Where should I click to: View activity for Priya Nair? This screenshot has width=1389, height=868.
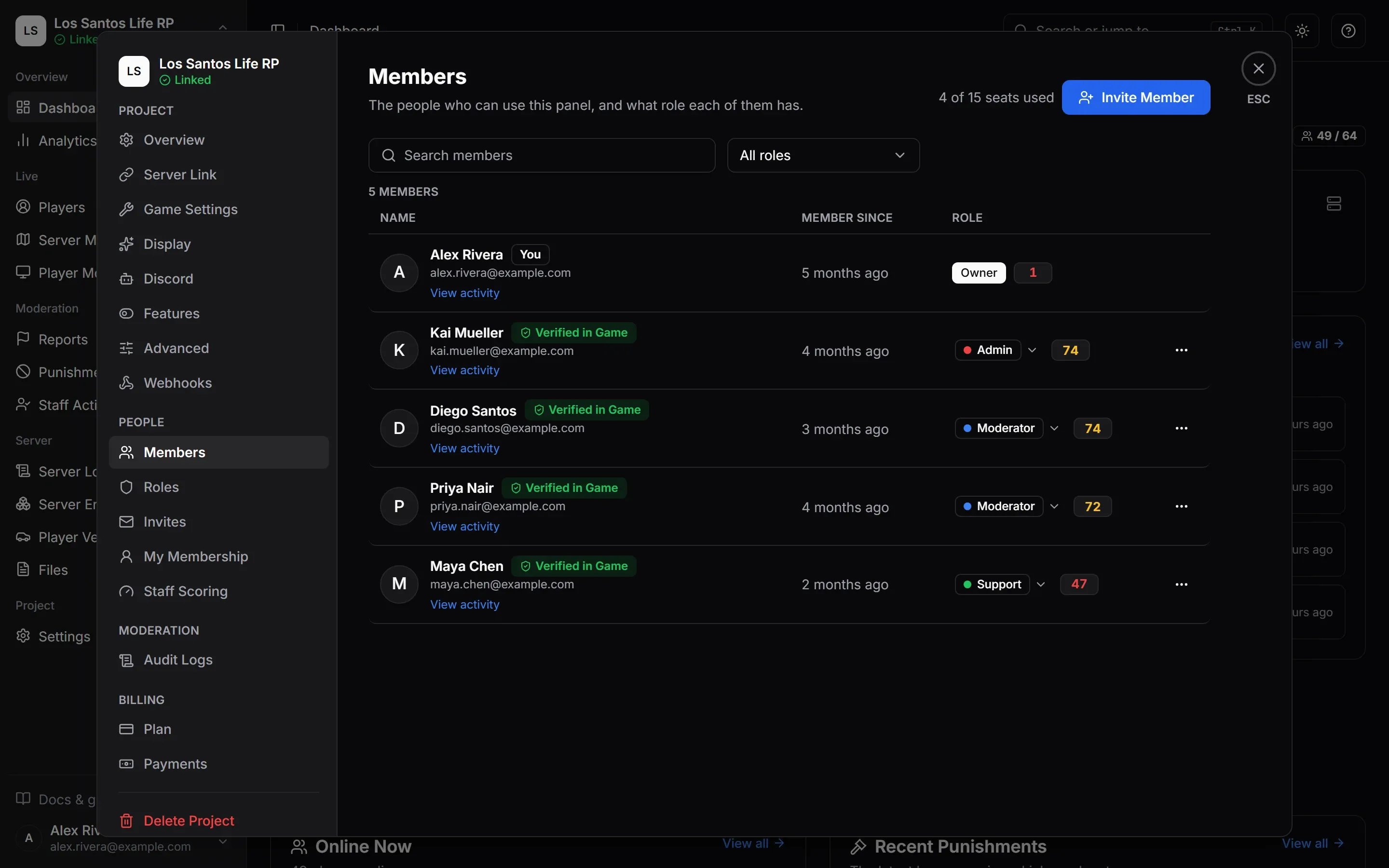[465, 527]
